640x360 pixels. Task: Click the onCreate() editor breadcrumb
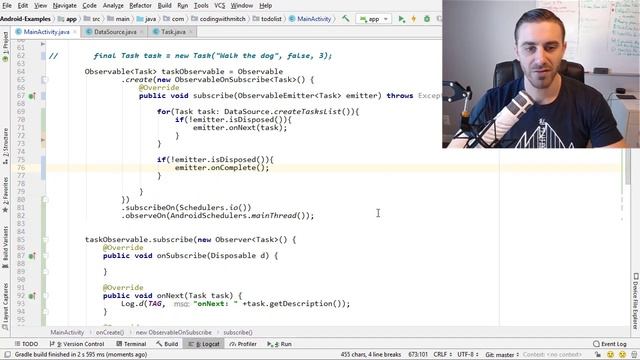point(110,333)
